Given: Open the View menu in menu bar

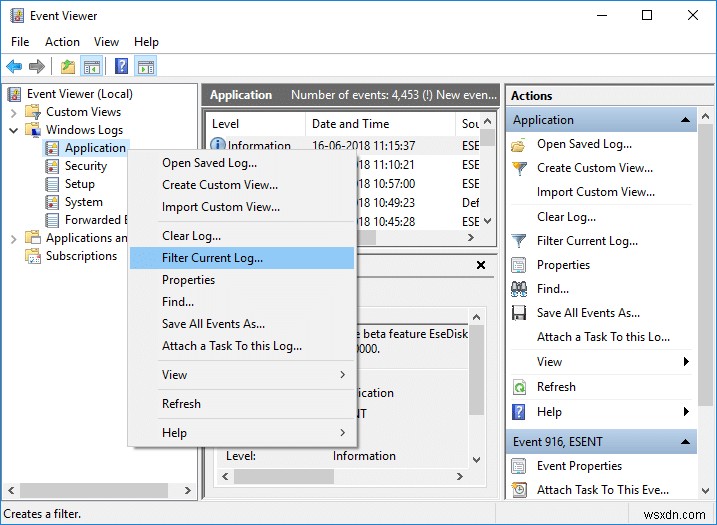Looking at the screenshot, I should pyautogui.click(x=107, y=42).
